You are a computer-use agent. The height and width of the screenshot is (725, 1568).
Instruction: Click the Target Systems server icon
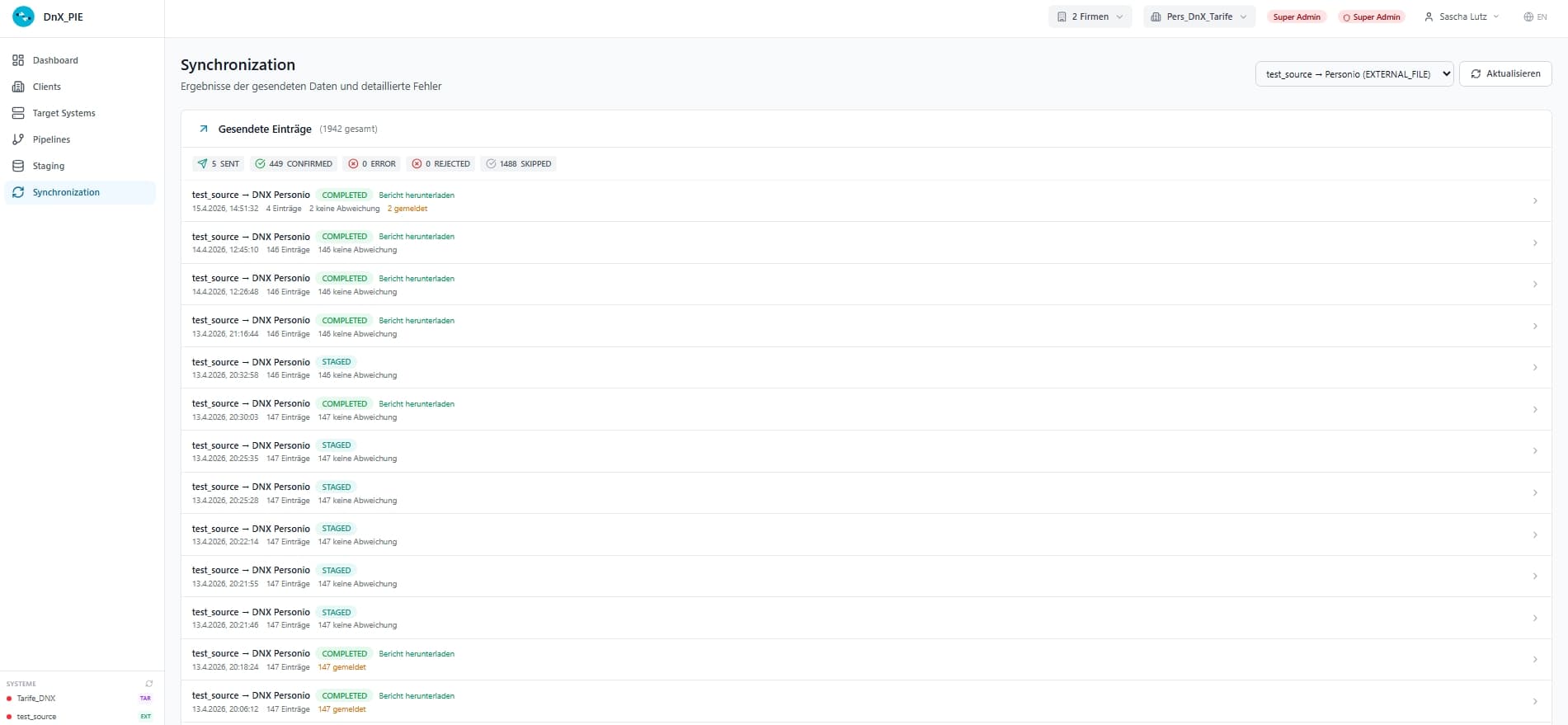click(18, 113)
